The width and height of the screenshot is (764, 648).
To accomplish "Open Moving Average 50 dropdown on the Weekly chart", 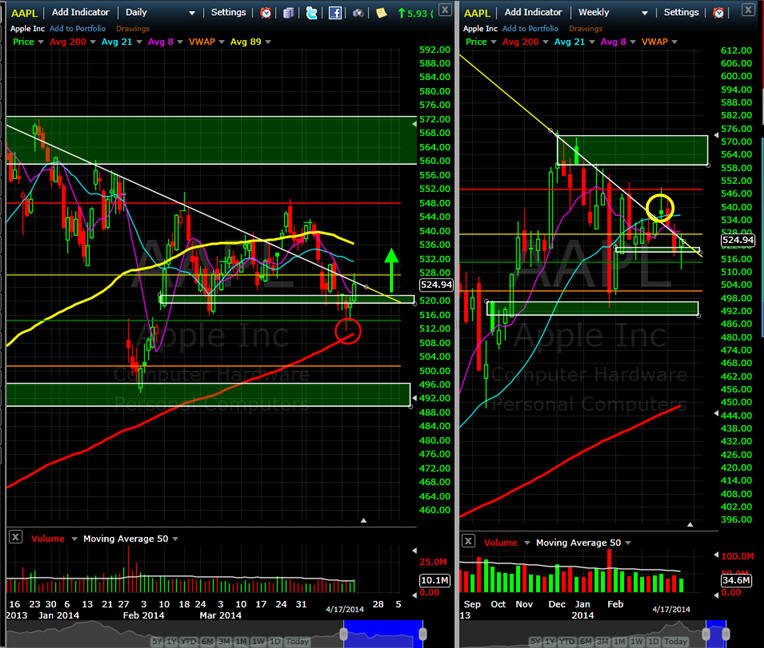I will (x=628, y=543).
